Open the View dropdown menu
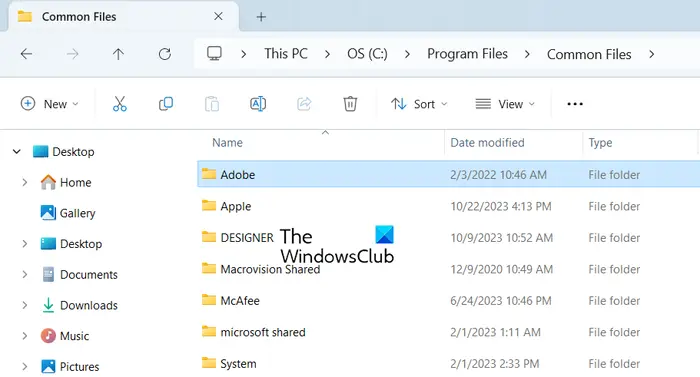 [x=505, y=104]
